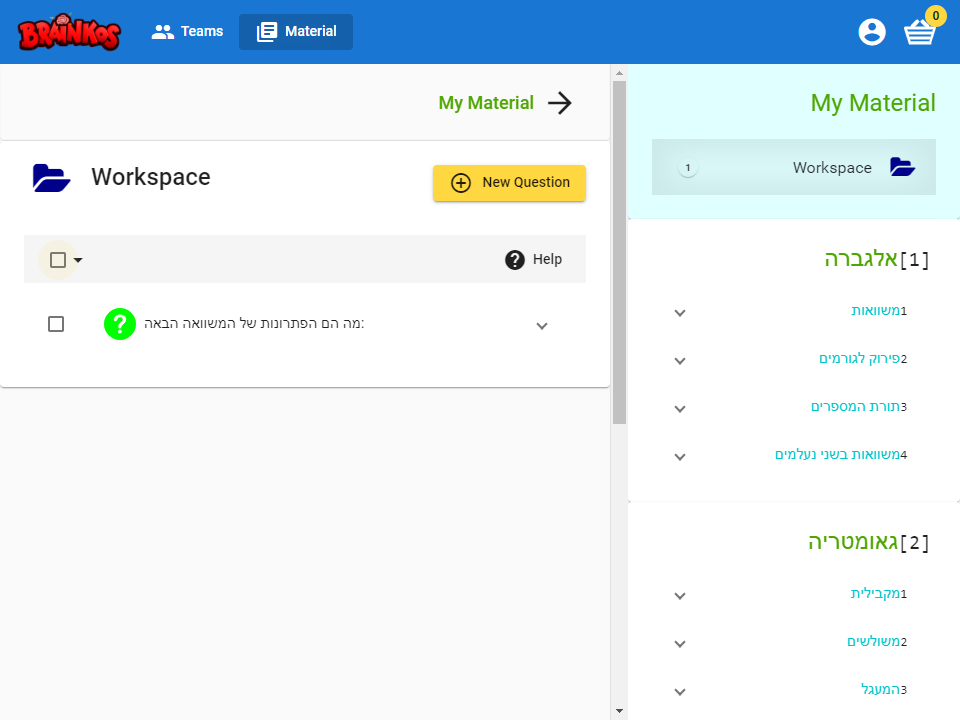Click the question text מה הם הפתרונות

click(x=253, y=323)
